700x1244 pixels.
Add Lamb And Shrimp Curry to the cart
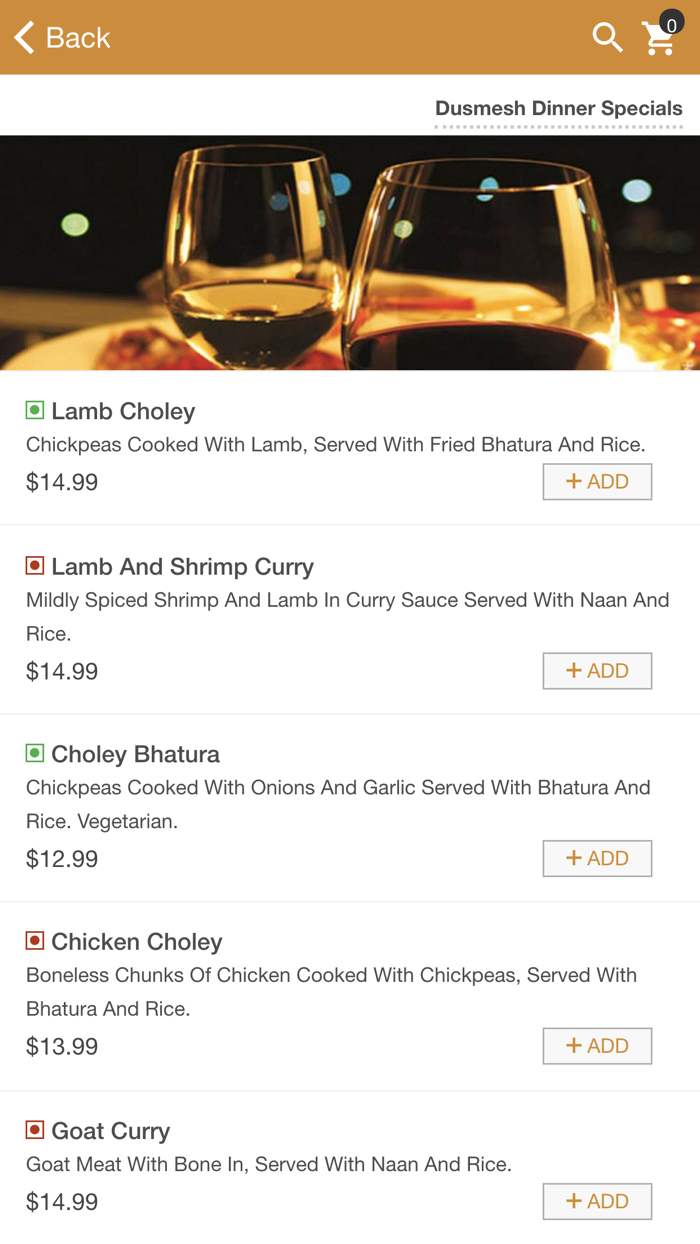tap(597, 671)
